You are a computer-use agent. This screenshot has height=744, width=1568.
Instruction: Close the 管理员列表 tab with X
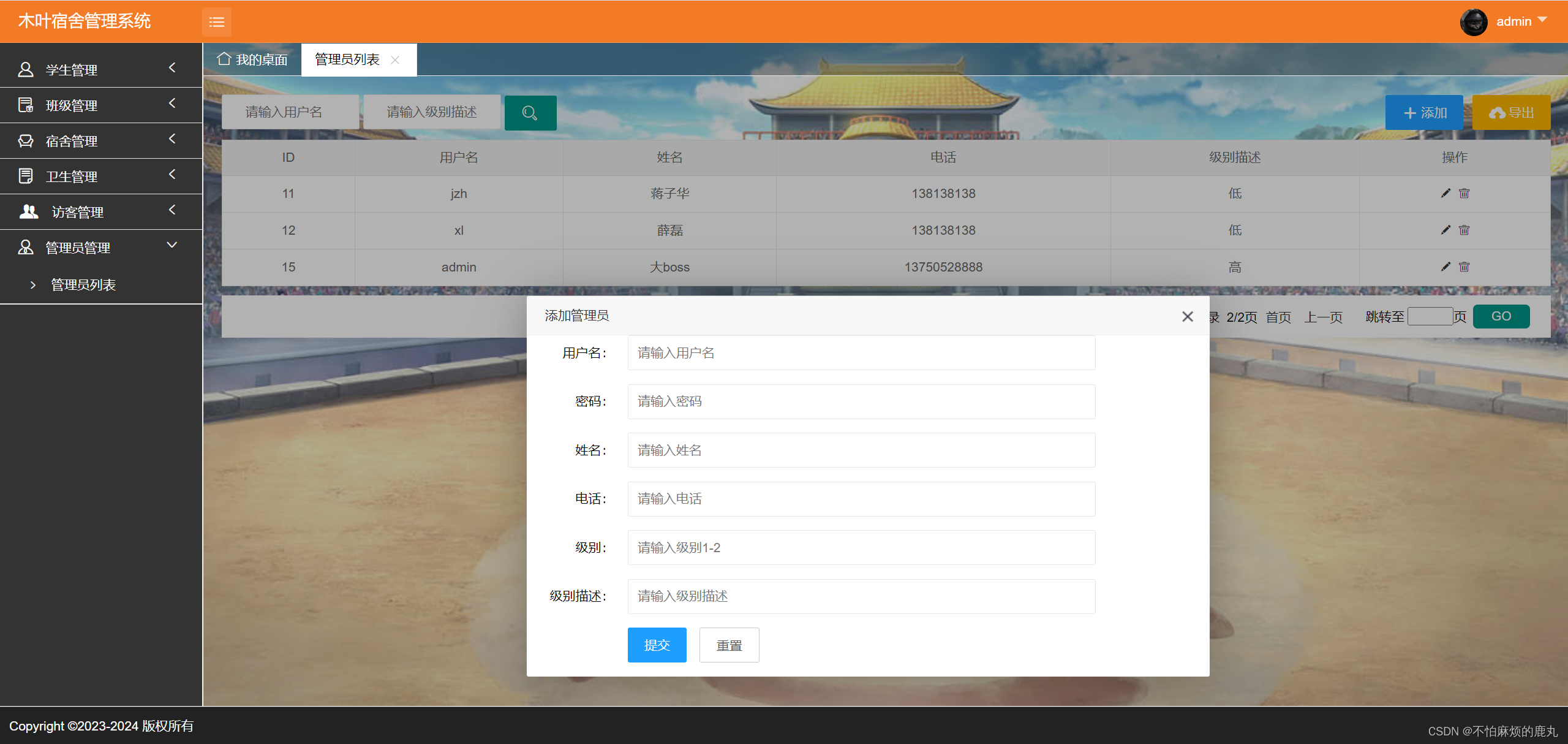[395, 60]
